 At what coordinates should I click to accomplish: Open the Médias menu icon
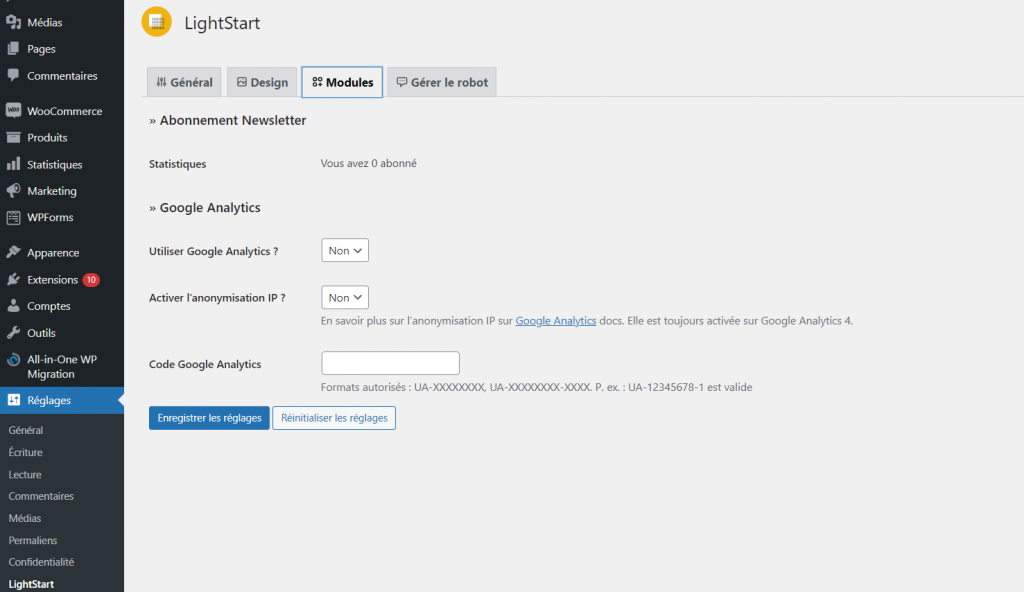[14, 22]
